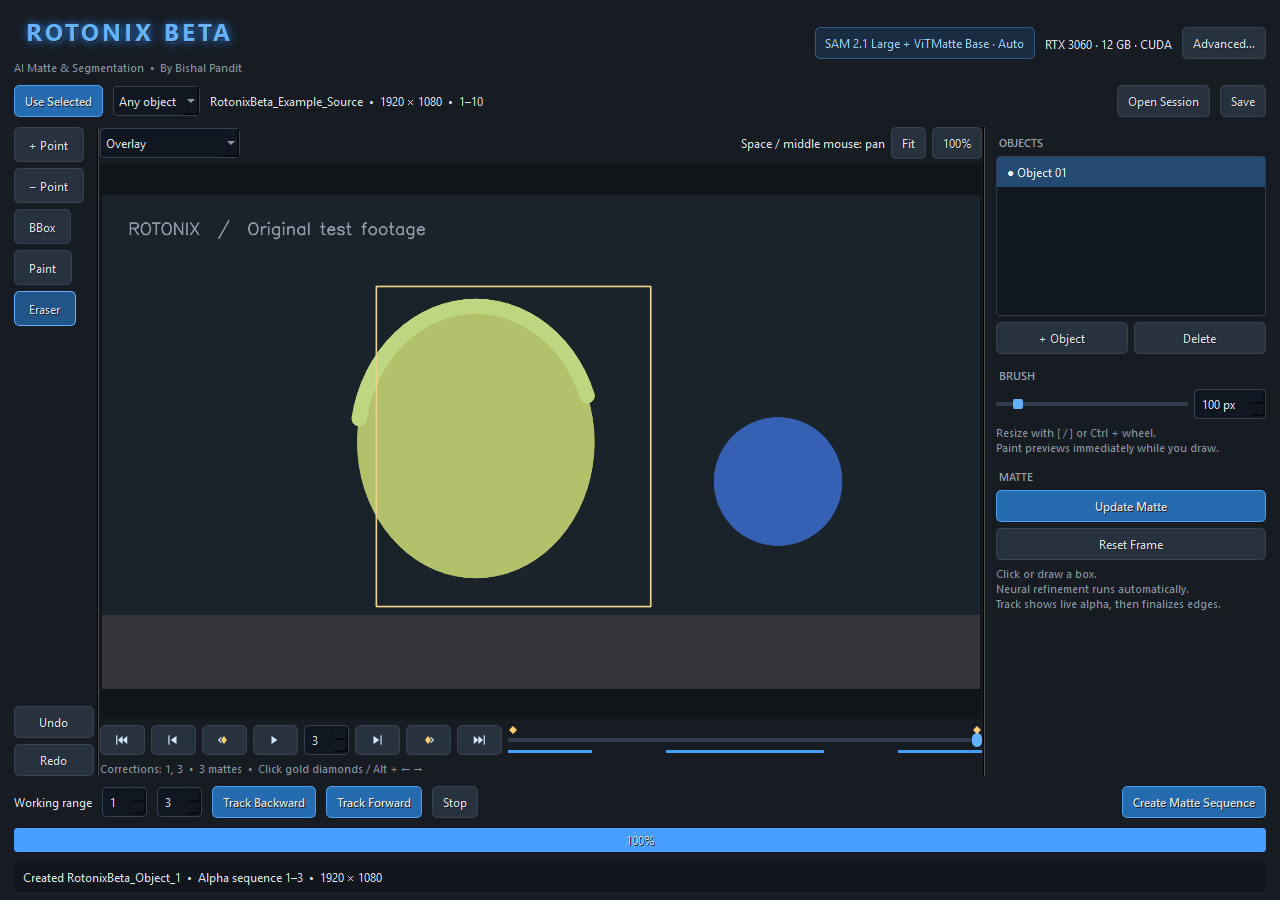
Task: Save the session
Action: [x=1243, y=102]
